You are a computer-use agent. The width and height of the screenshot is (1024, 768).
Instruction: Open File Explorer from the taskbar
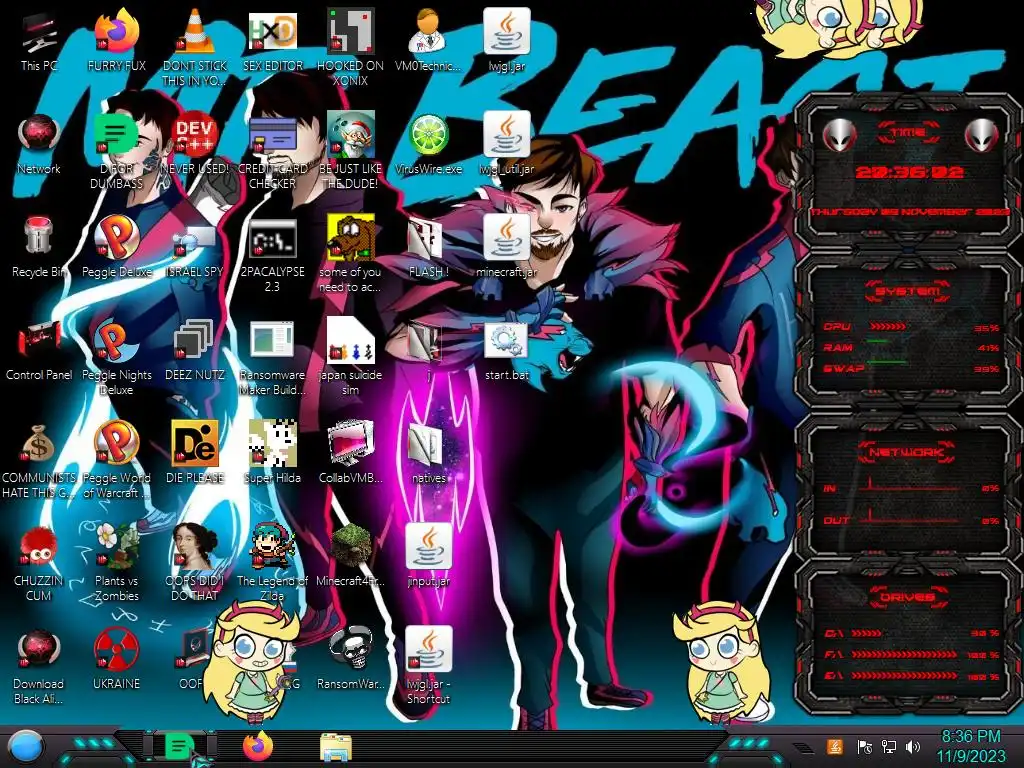coord(336,747)
